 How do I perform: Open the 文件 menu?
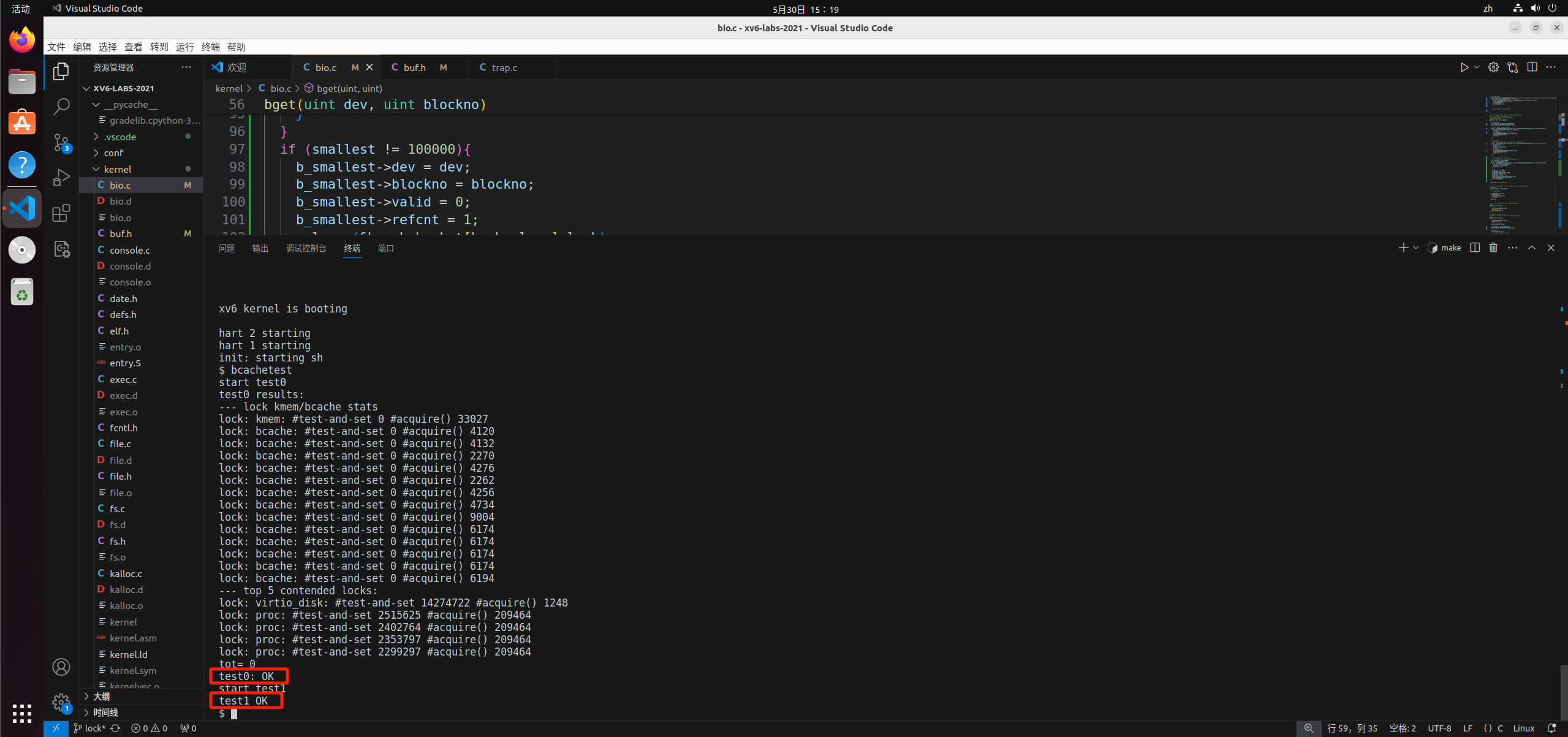click(x=56, y=47)
